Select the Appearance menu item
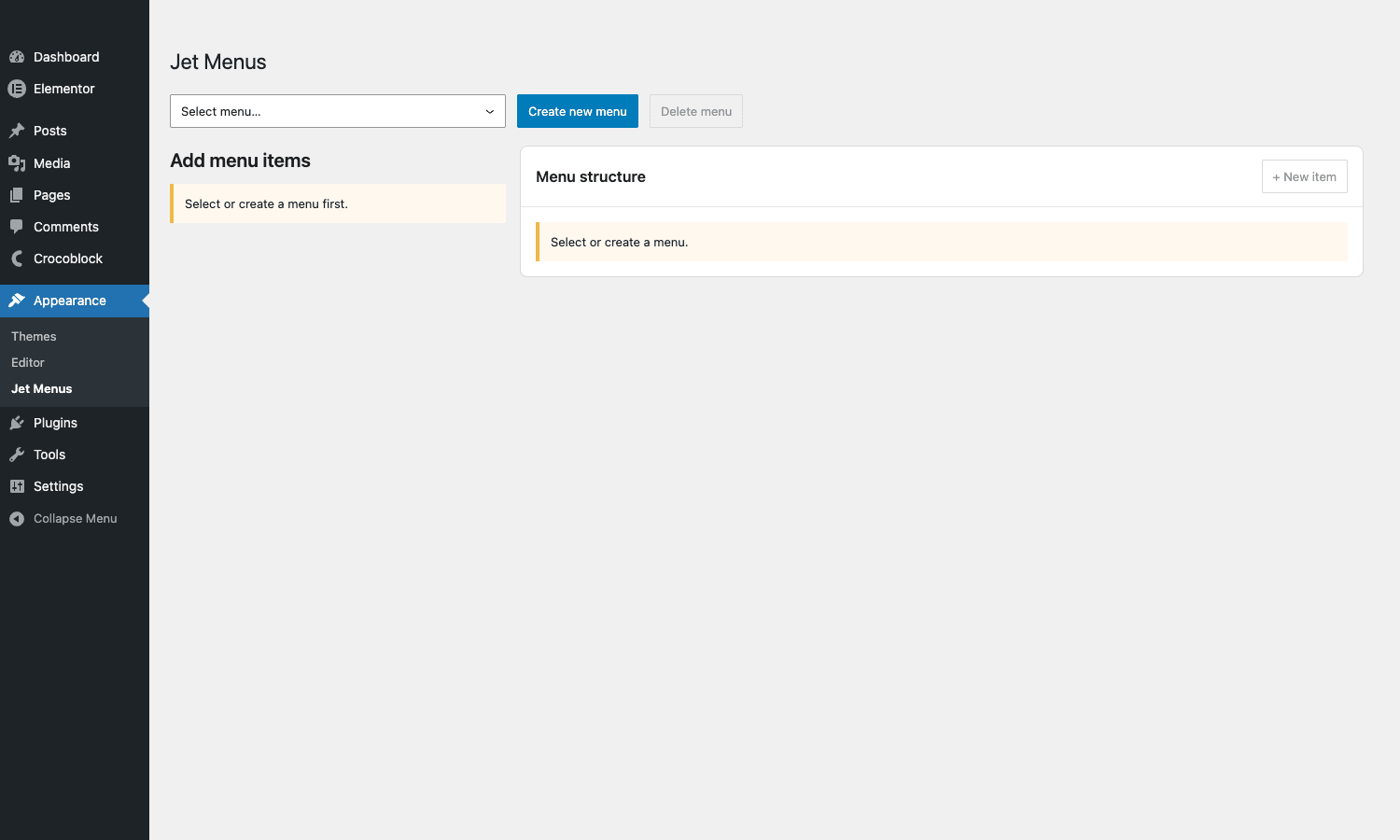The height and width of the screenshot is (840, 1400). click(75, 301)
